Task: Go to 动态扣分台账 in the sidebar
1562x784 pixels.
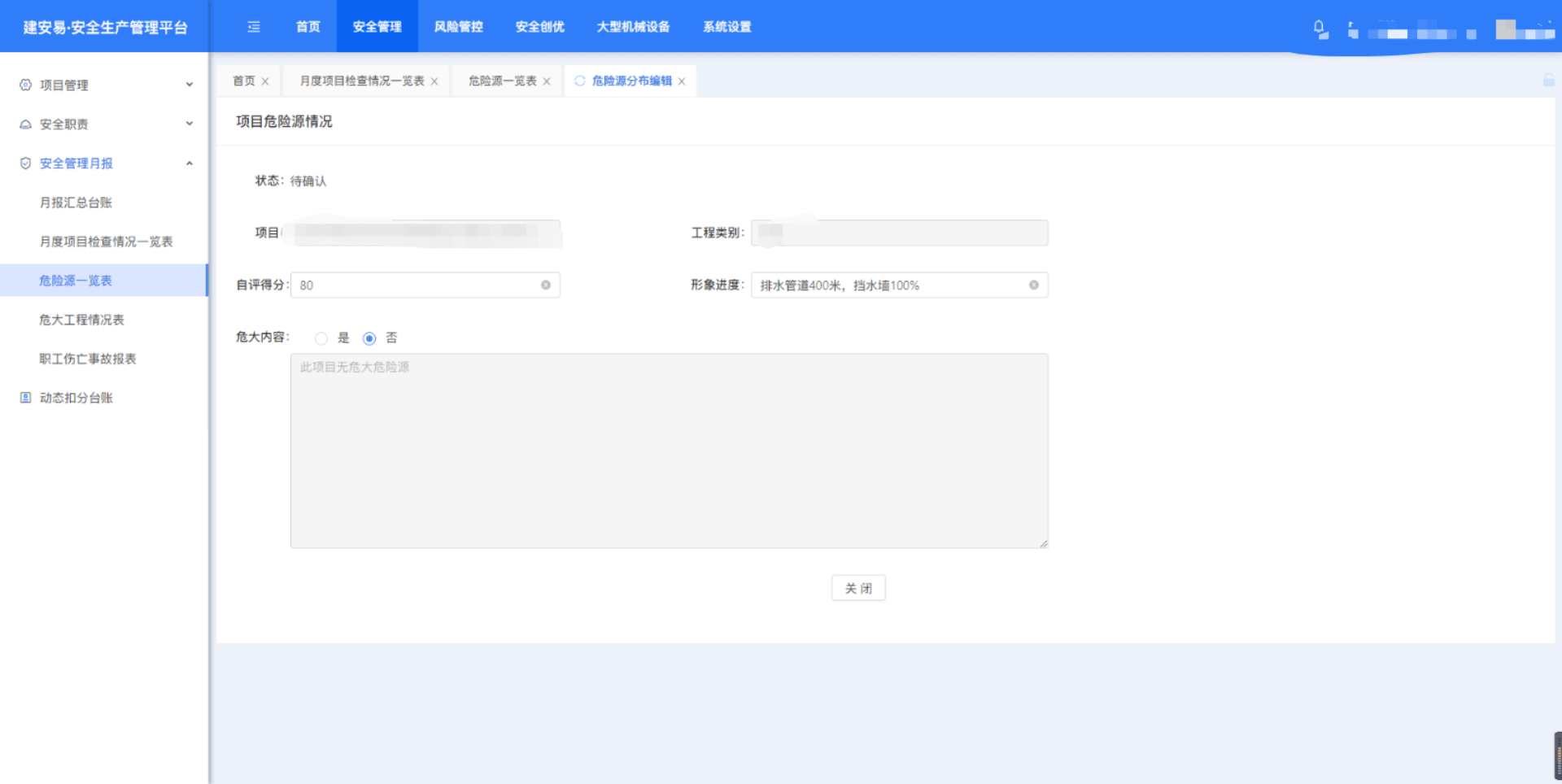Action: pyautogui.click(x=76, y=398)
